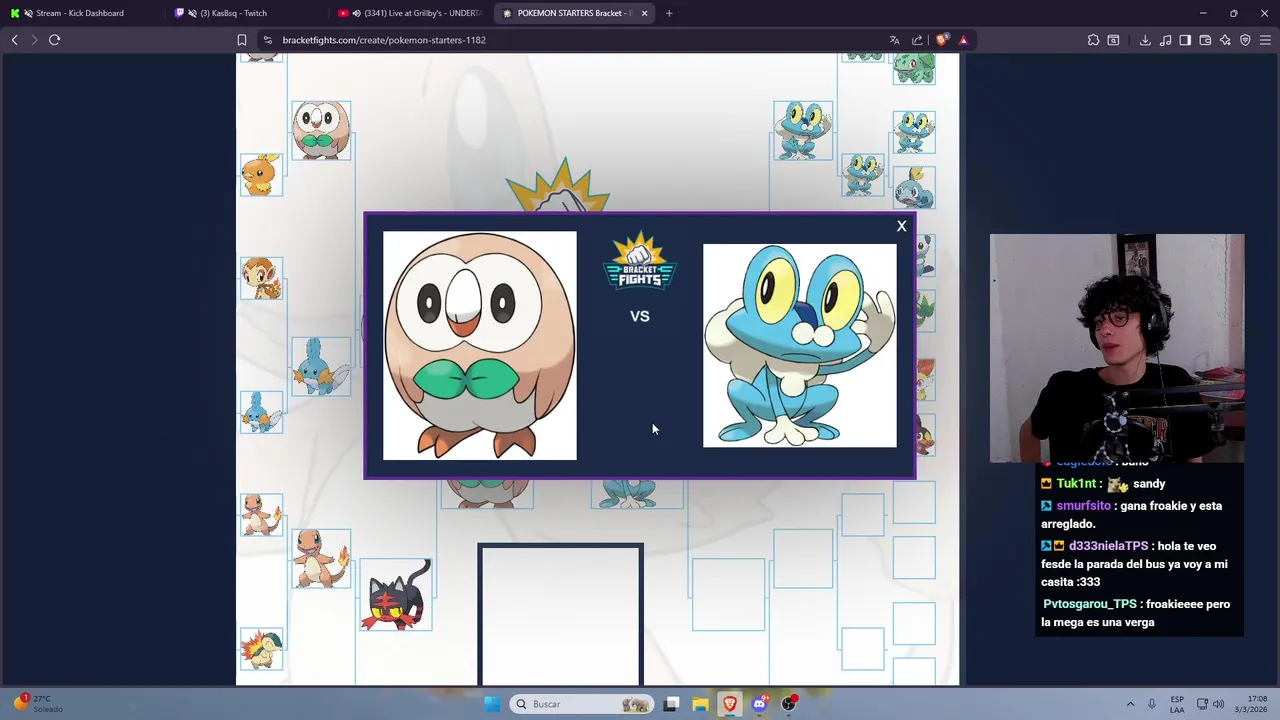Open Discord from taskbar

tap(759, 704)
